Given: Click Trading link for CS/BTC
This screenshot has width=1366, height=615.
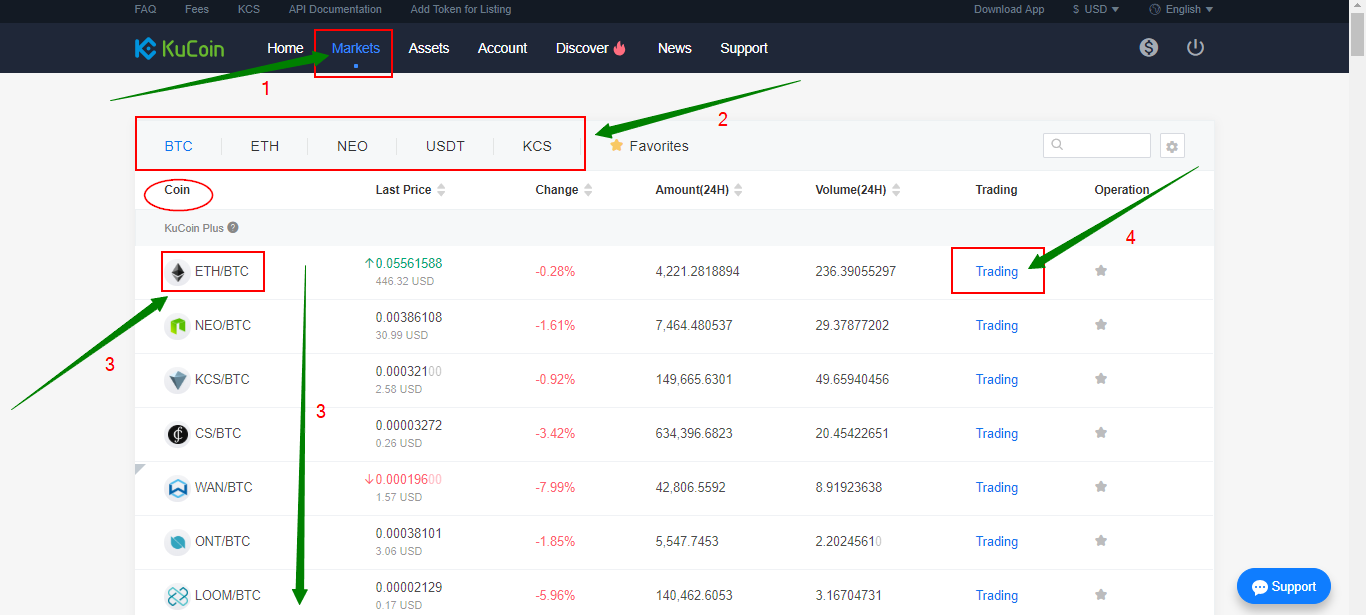Looking at the screenshot, I should 997,433.
